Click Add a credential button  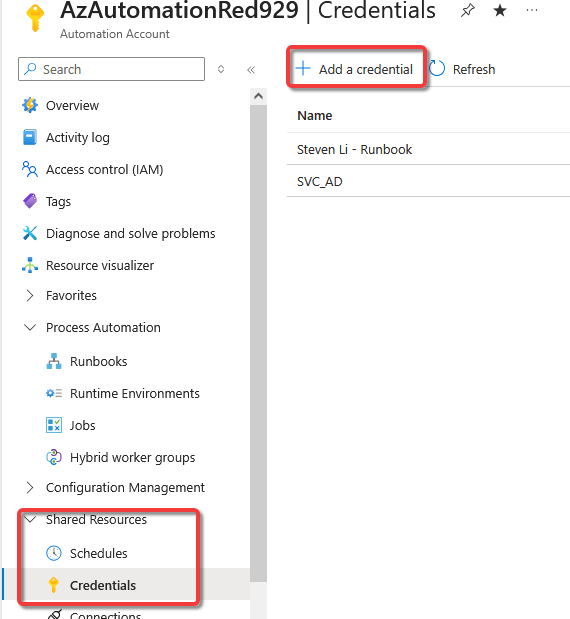tap(354, 69)
